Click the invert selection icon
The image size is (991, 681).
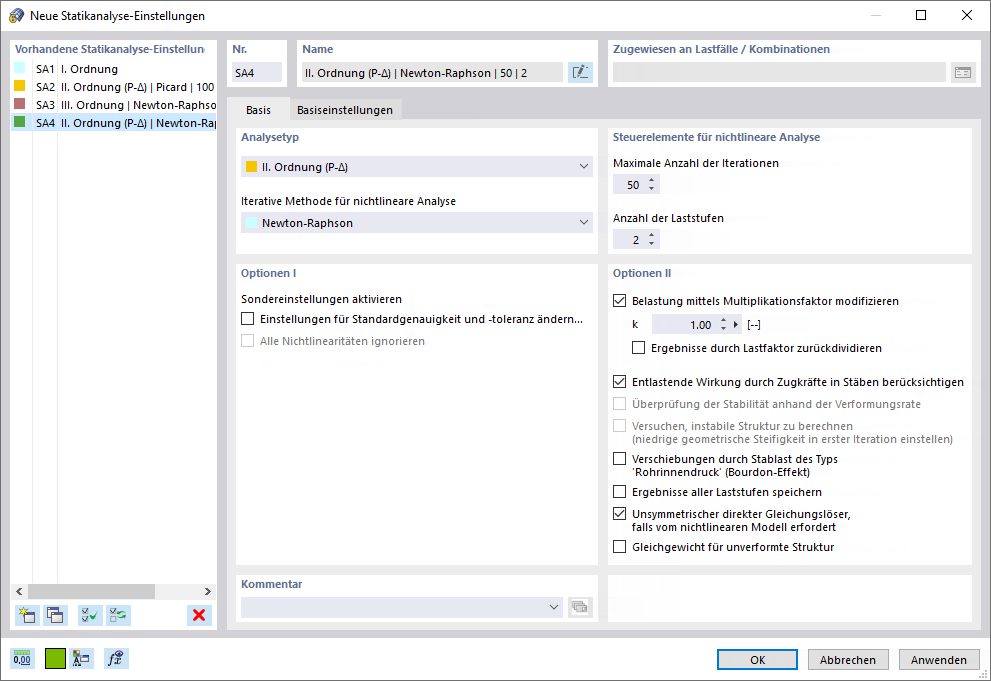(x=118, y=615)
